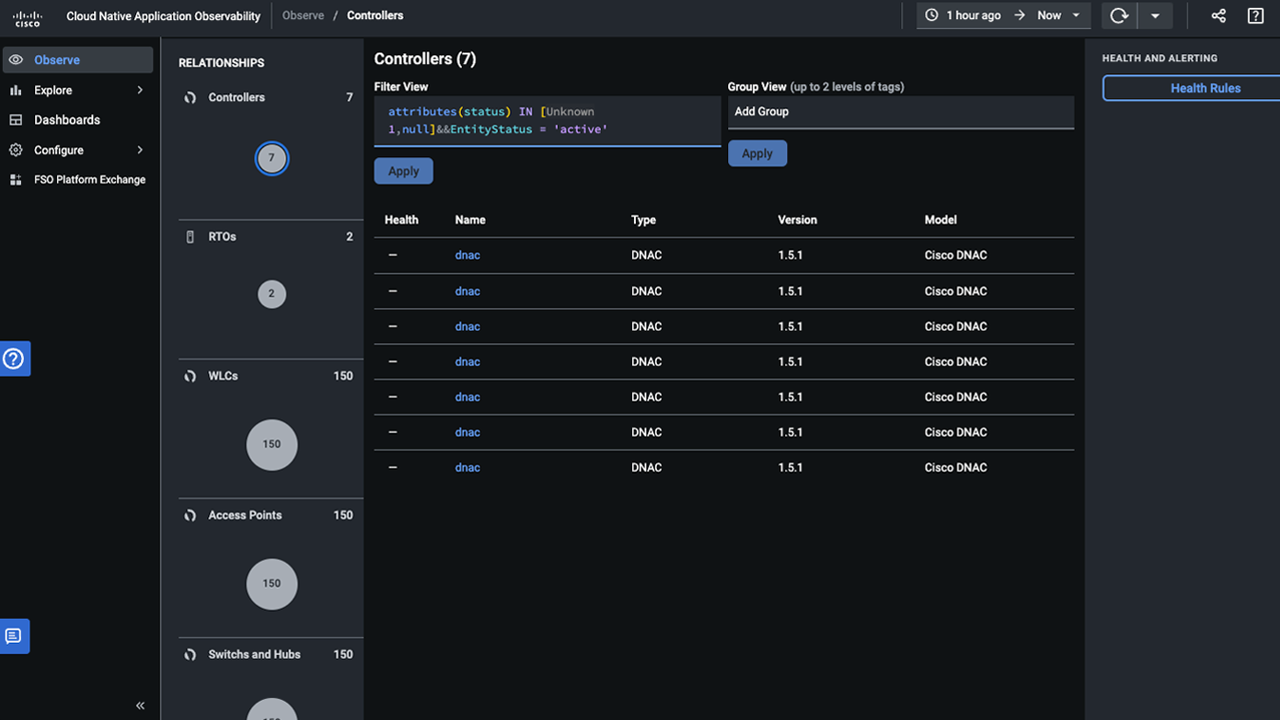Screen dimensions: 1280x720
Task: Select the RTOs count bubble
Action: tap(271, 293)
